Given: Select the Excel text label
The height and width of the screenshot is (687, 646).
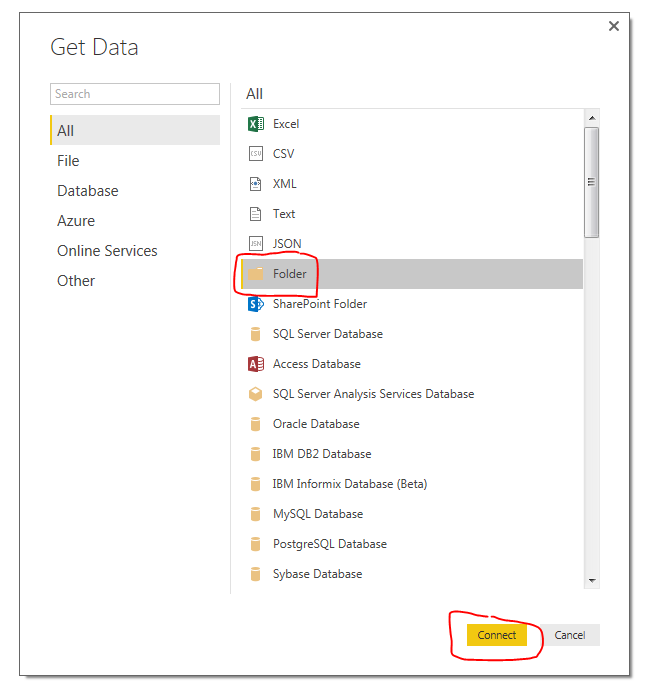Looking at the screenshot, I should 286,124.
